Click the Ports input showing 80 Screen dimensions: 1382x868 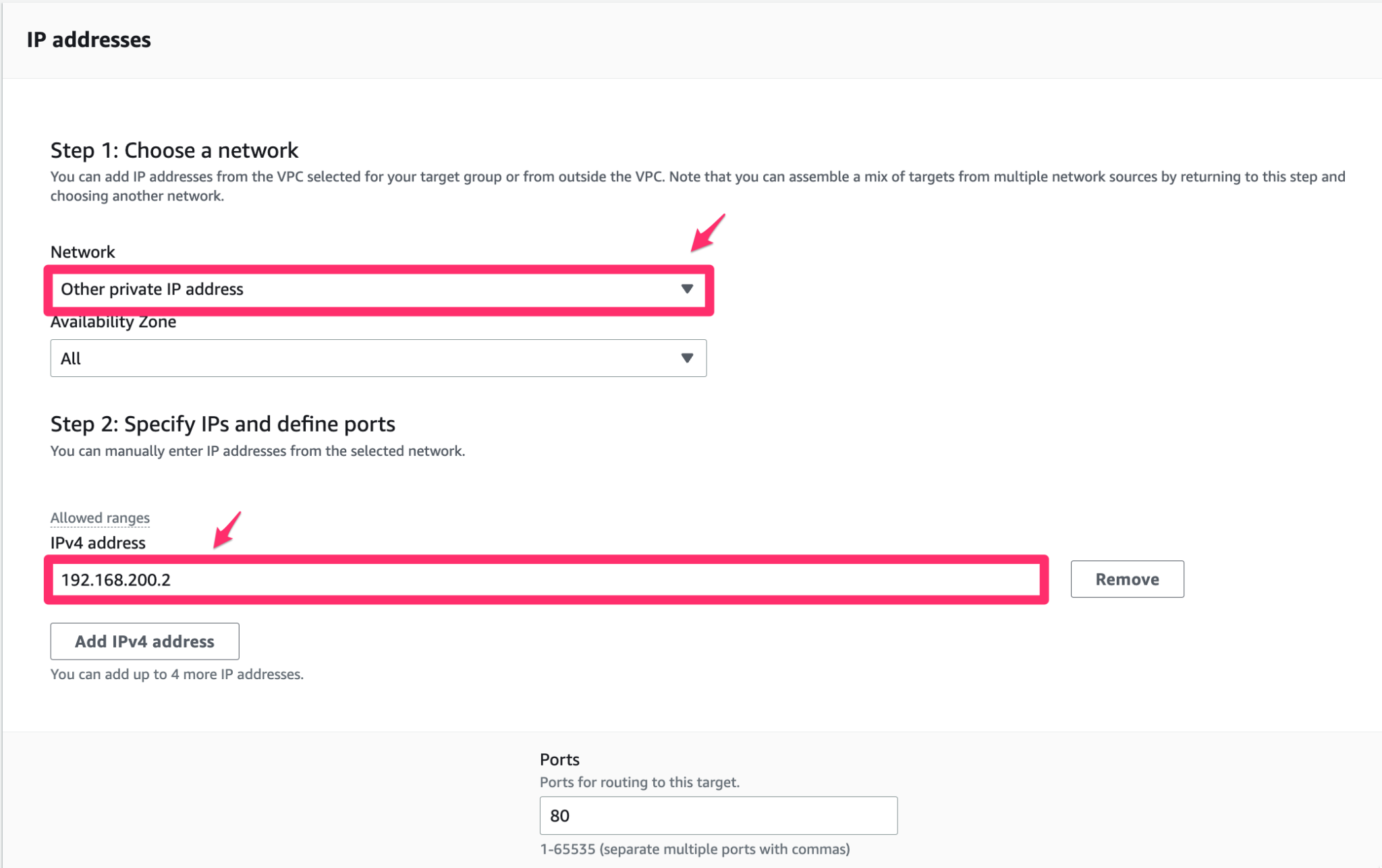pos(717,815)
